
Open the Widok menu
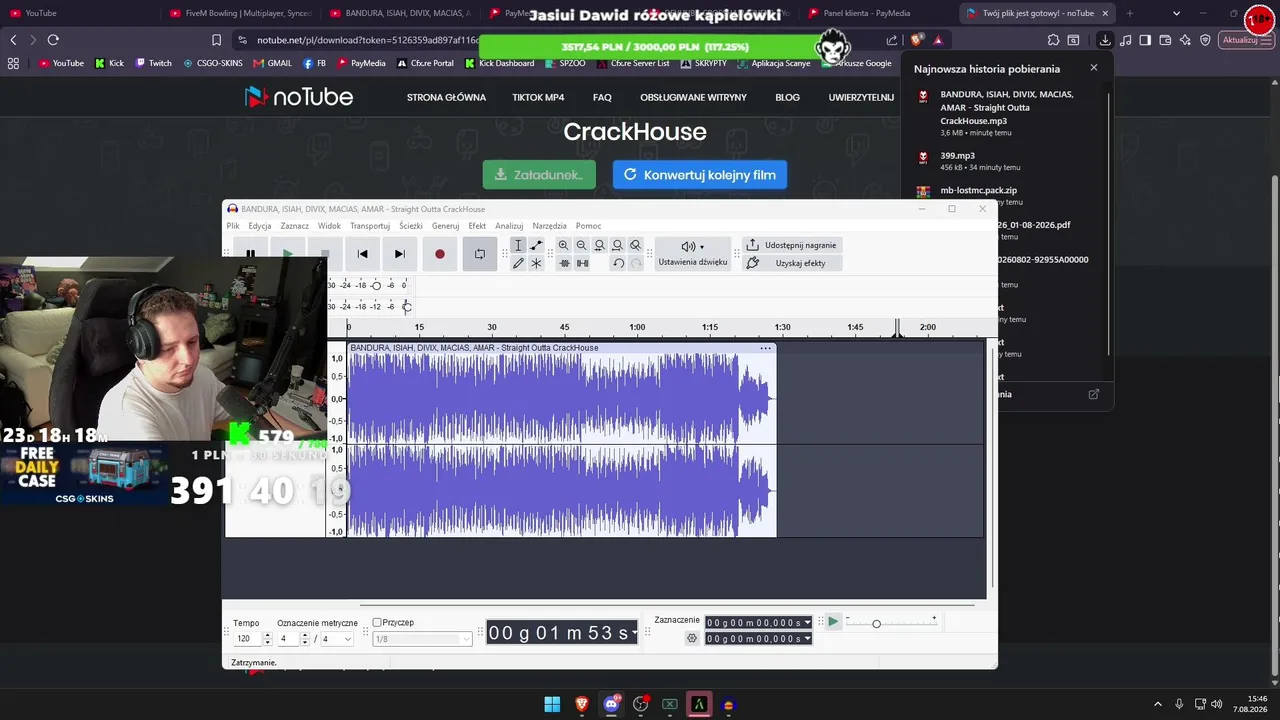click(x=329, y=226)
